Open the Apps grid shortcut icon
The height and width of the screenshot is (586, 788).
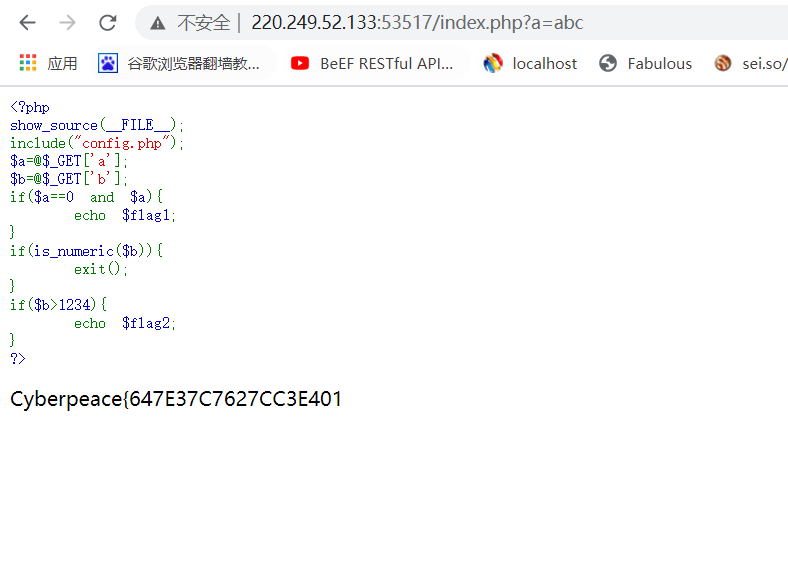coord(28,63)
